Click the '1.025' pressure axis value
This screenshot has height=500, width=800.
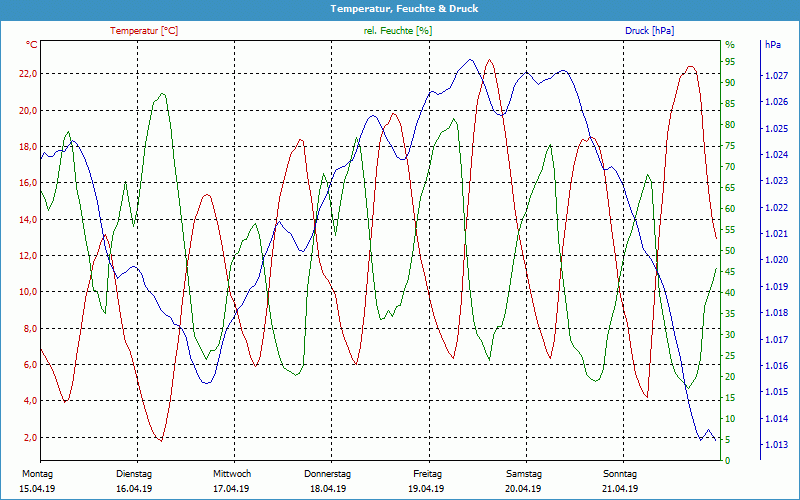coord(776,129)
